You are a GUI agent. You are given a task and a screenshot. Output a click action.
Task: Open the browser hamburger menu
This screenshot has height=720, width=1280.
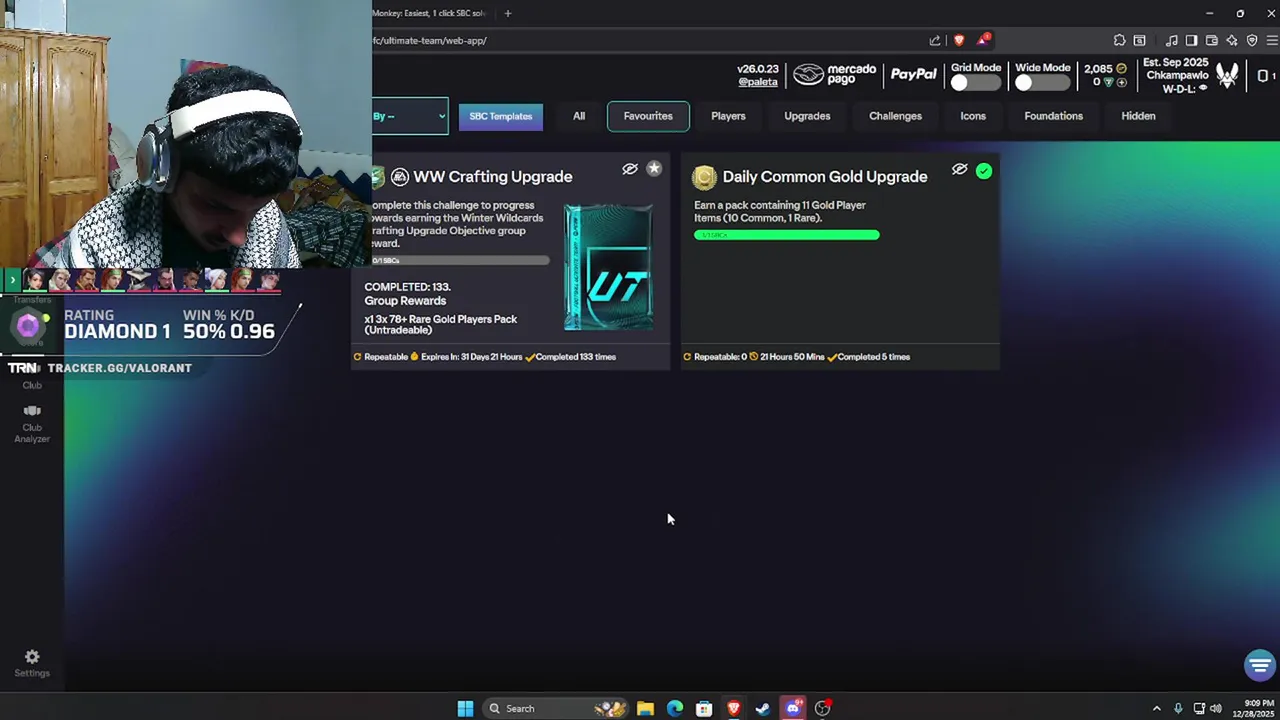pos(1272,40)
